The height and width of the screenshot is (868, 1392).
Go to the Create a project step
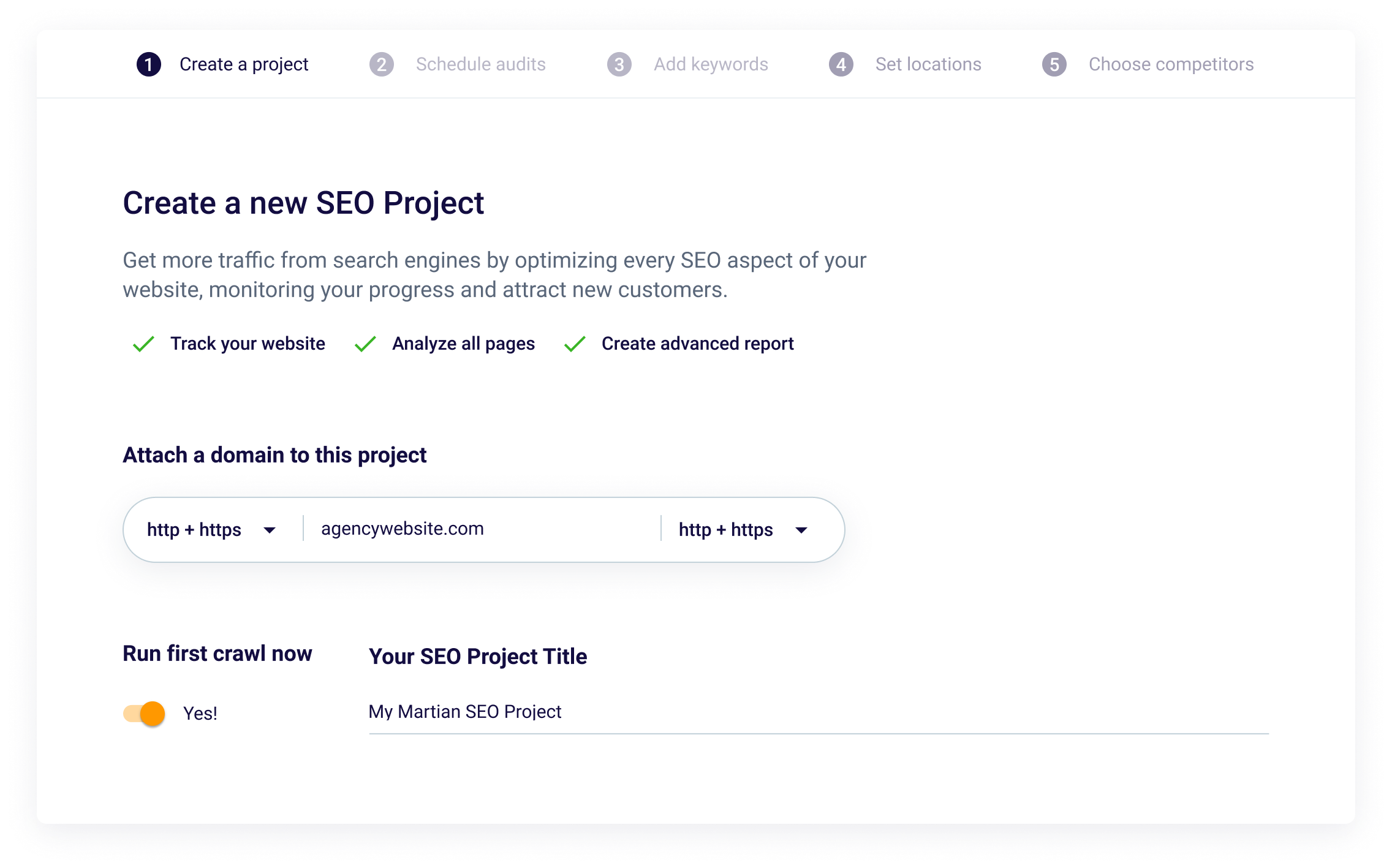pos(244,64)
